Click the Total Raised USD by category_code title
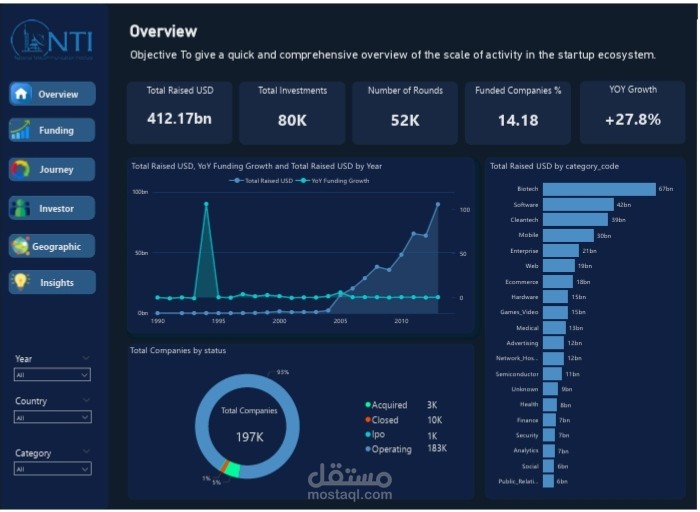 click(x=554, y=166)
